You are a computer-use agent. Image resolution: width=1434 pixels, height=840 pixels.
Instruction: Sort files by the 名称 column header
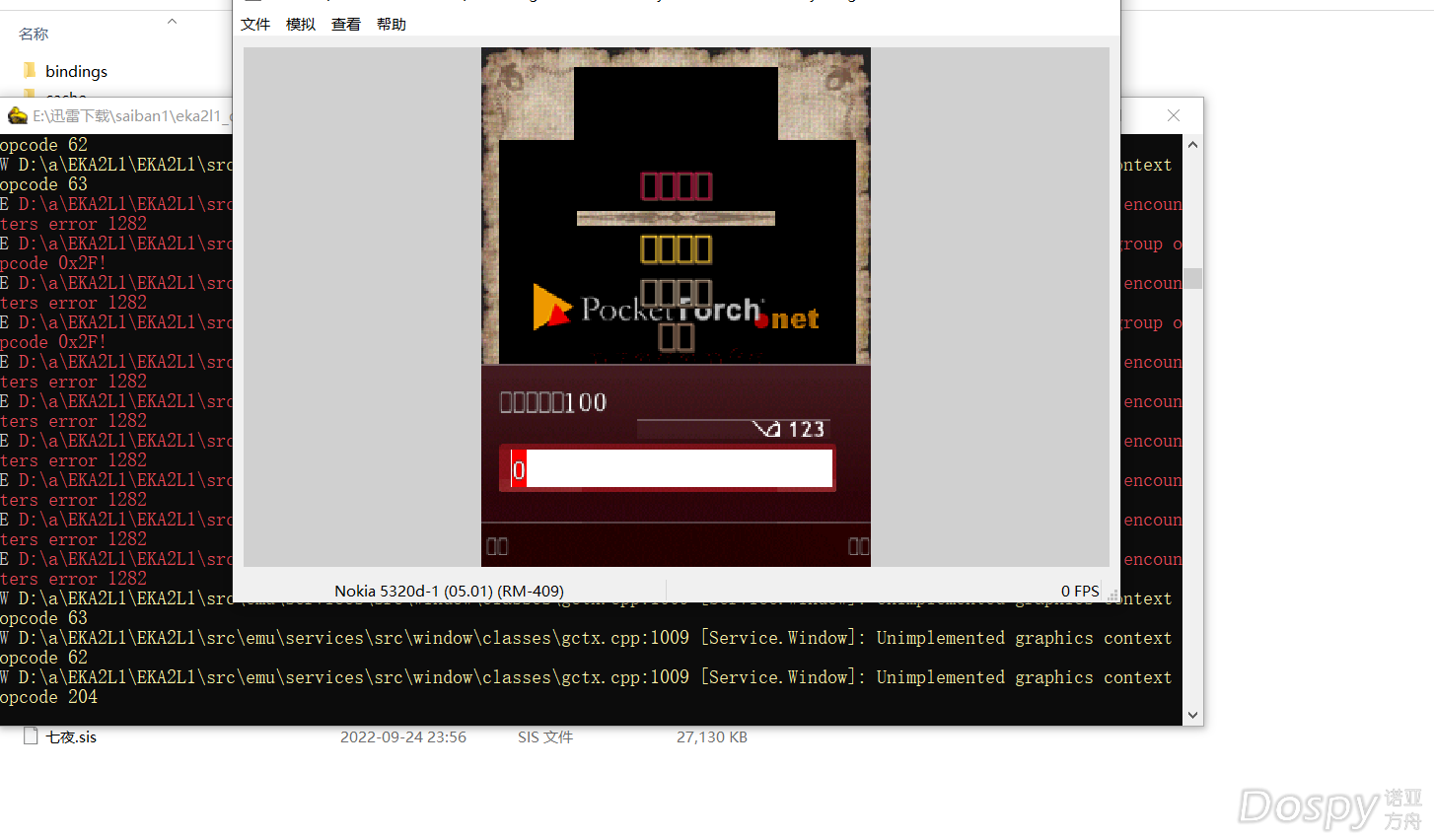click(34, 35)
